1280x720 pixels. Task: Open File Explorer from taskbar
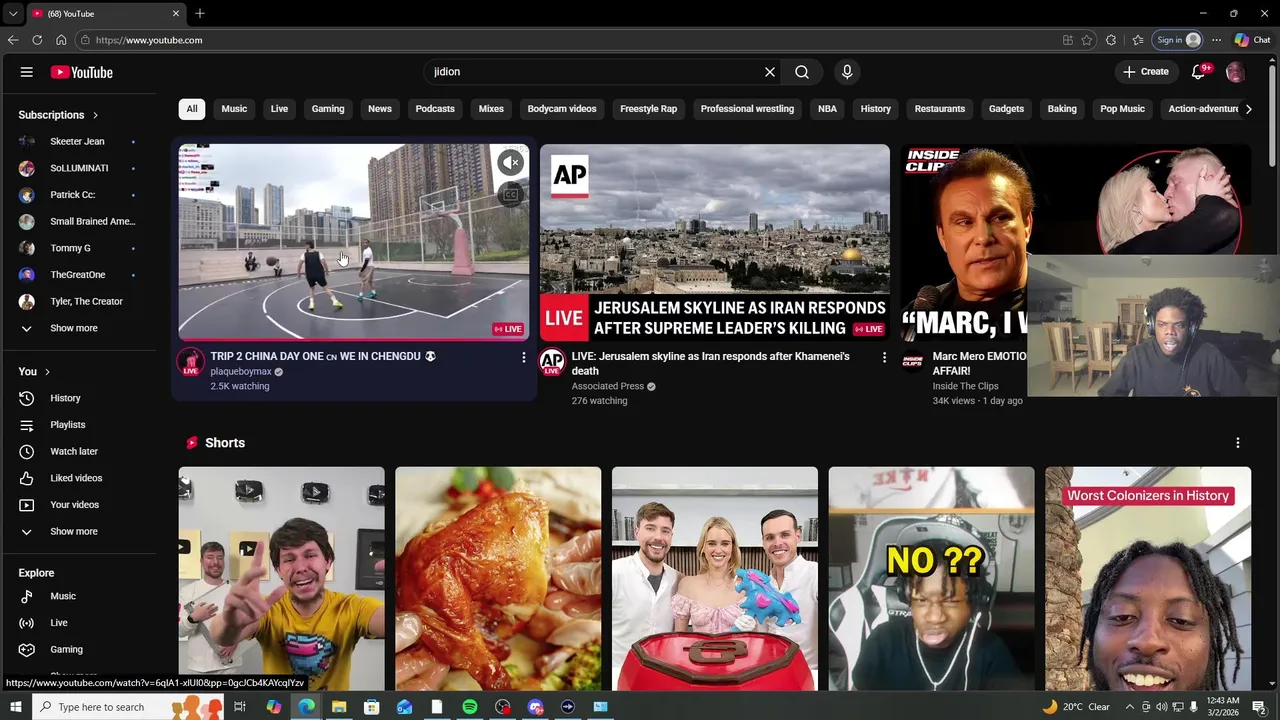339,707
